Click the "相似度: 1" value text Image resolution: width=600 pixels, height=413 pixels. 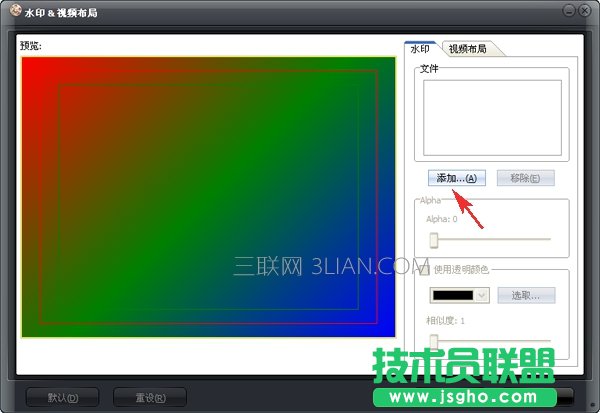coord(445,320)
